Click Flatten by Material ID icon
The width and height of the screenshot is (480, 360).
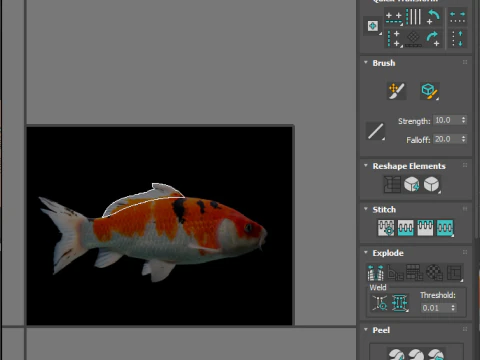point(434,272)
